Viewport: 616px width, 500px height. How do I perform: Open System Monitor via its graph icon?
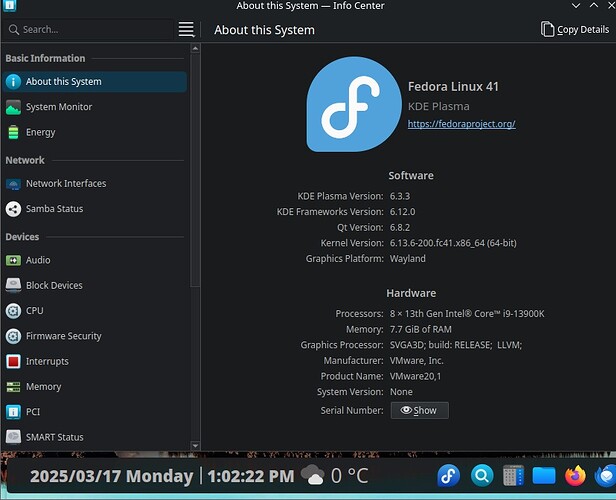(x=13, y=107)
